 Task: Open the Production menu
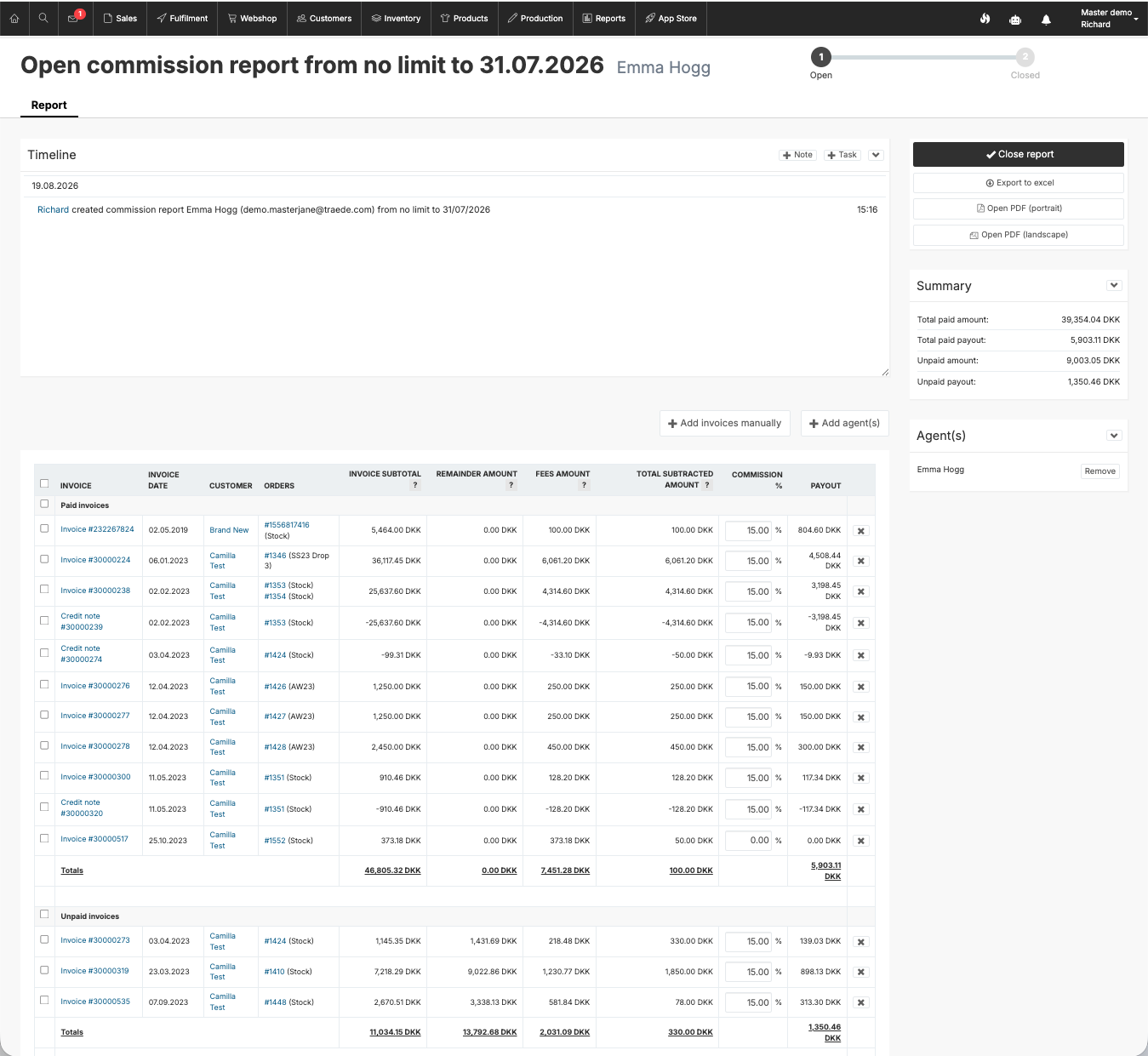[535, 18]
